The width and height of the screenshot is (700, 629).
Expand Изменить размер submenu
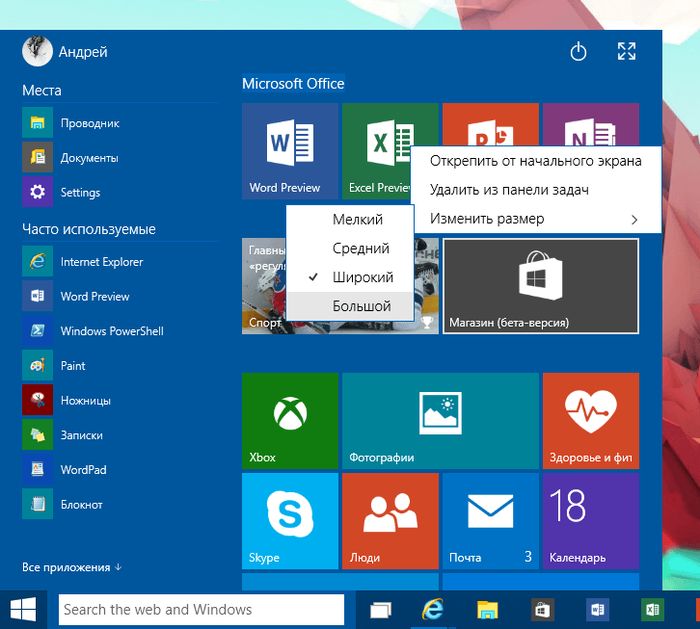[x=536, y=219]
